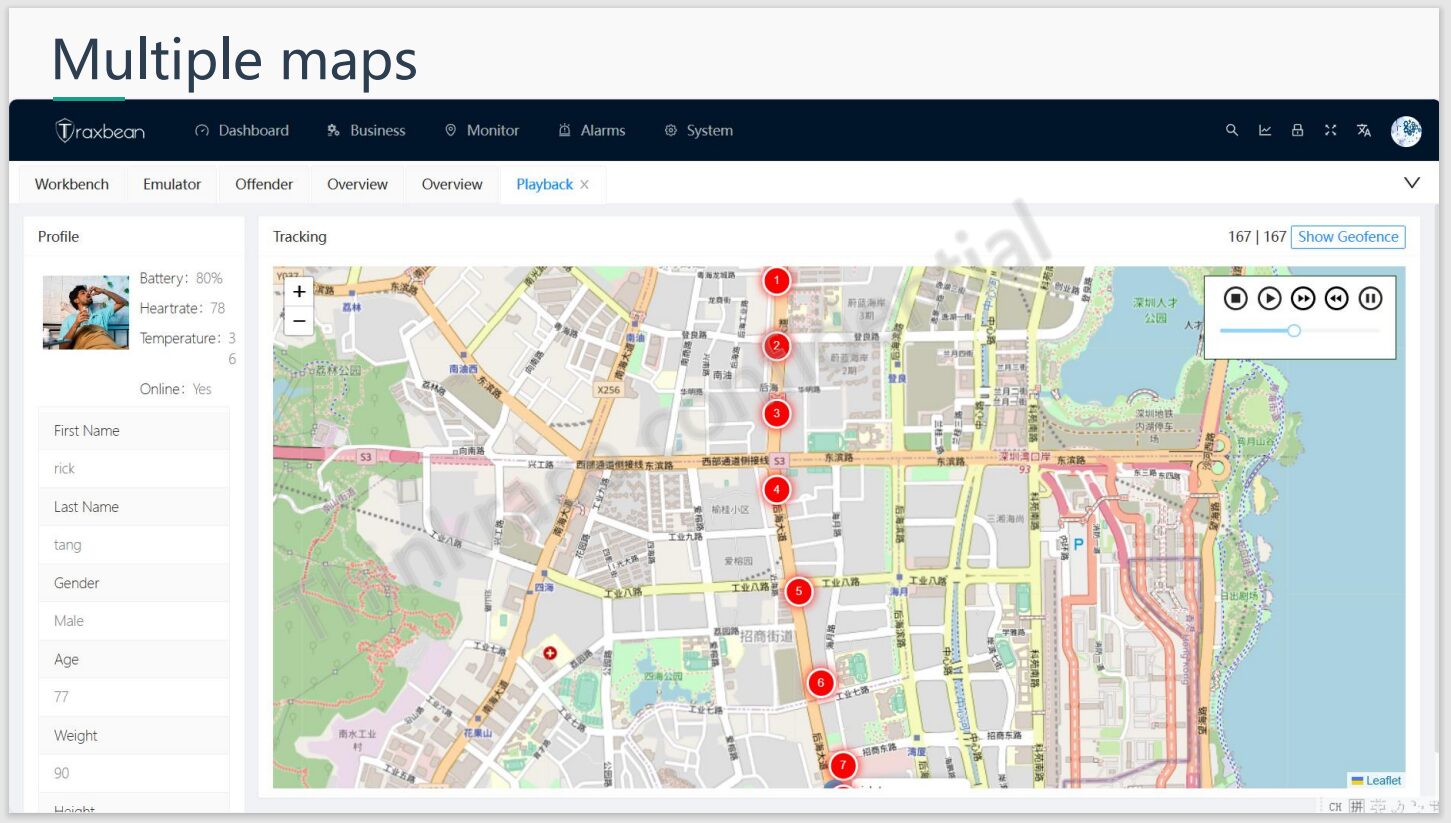Rewind the tracking playback
Viewport: 1451px width, 823px height.
tap(1336, 298)
